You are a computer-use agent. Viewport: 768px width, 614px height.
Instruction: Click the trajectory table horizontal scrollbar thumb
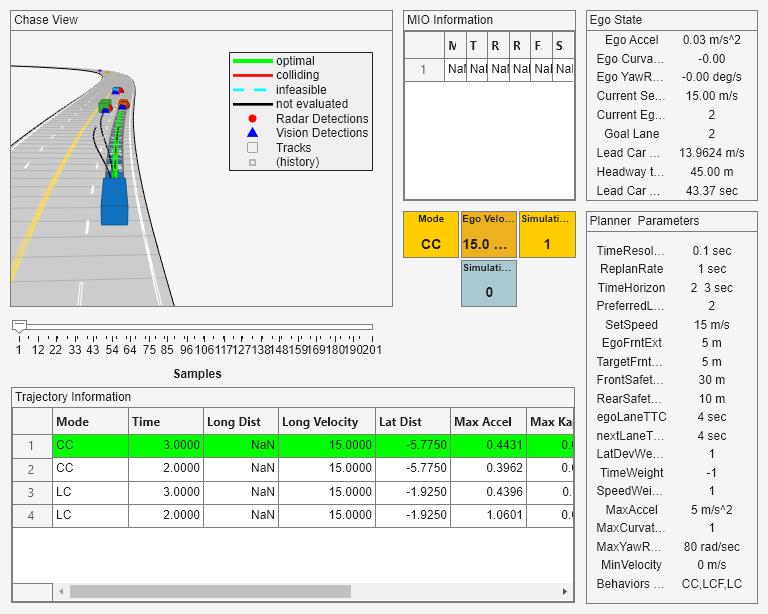point(210,591)
